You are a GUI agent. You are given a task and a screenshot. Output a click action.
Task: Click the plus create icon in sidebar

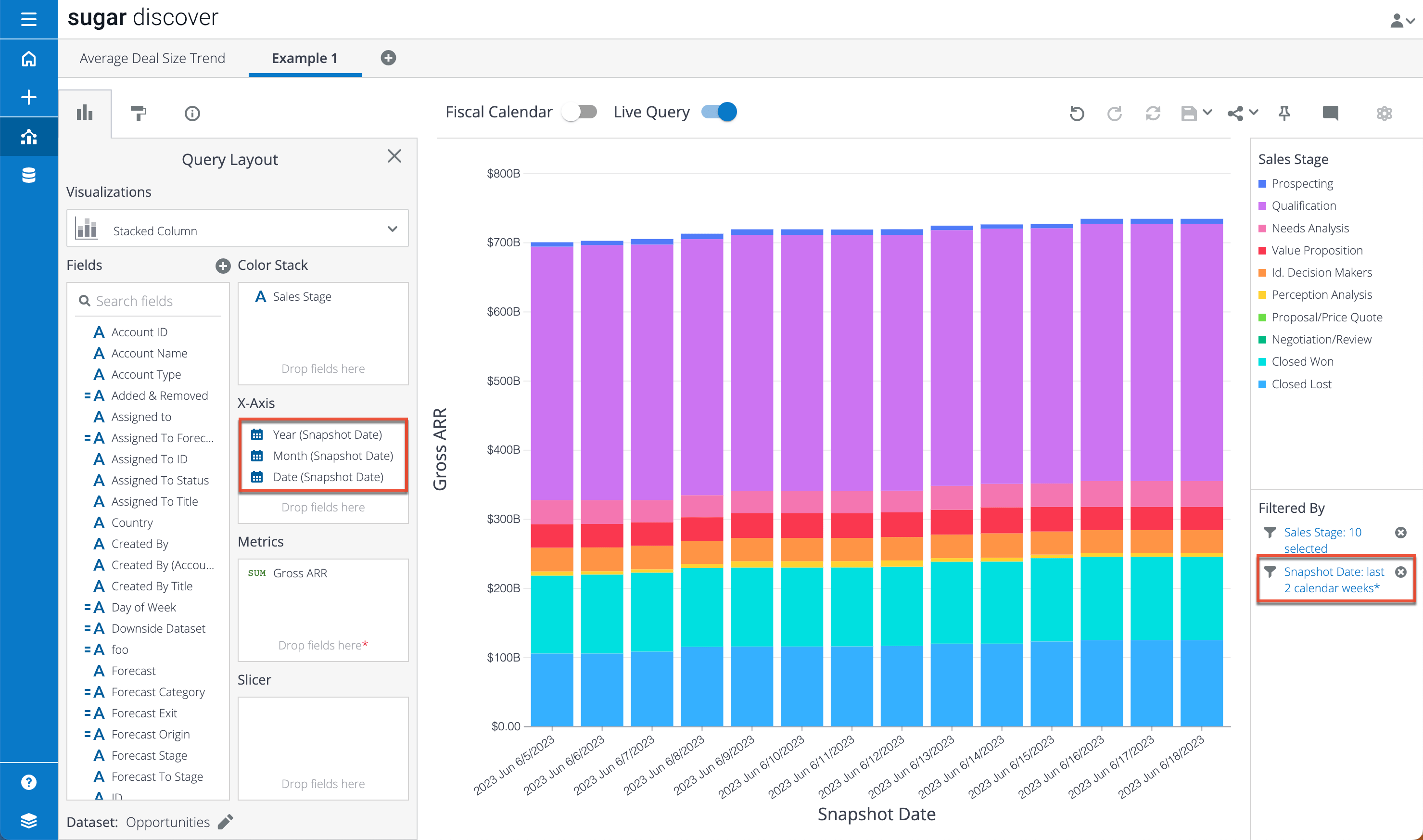(x=28, y=97)
